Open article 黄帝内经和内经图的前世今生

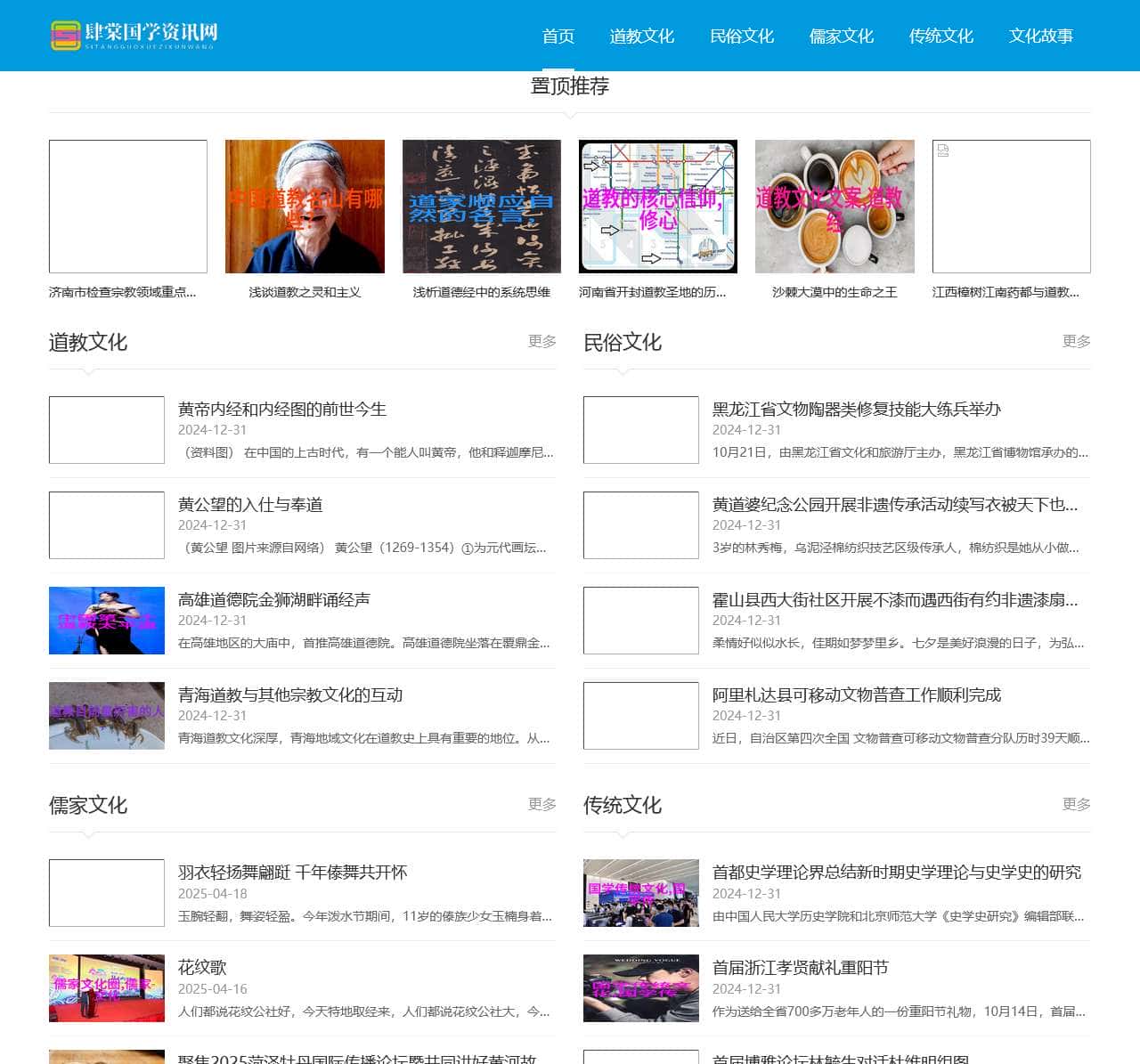click(281, 410)
